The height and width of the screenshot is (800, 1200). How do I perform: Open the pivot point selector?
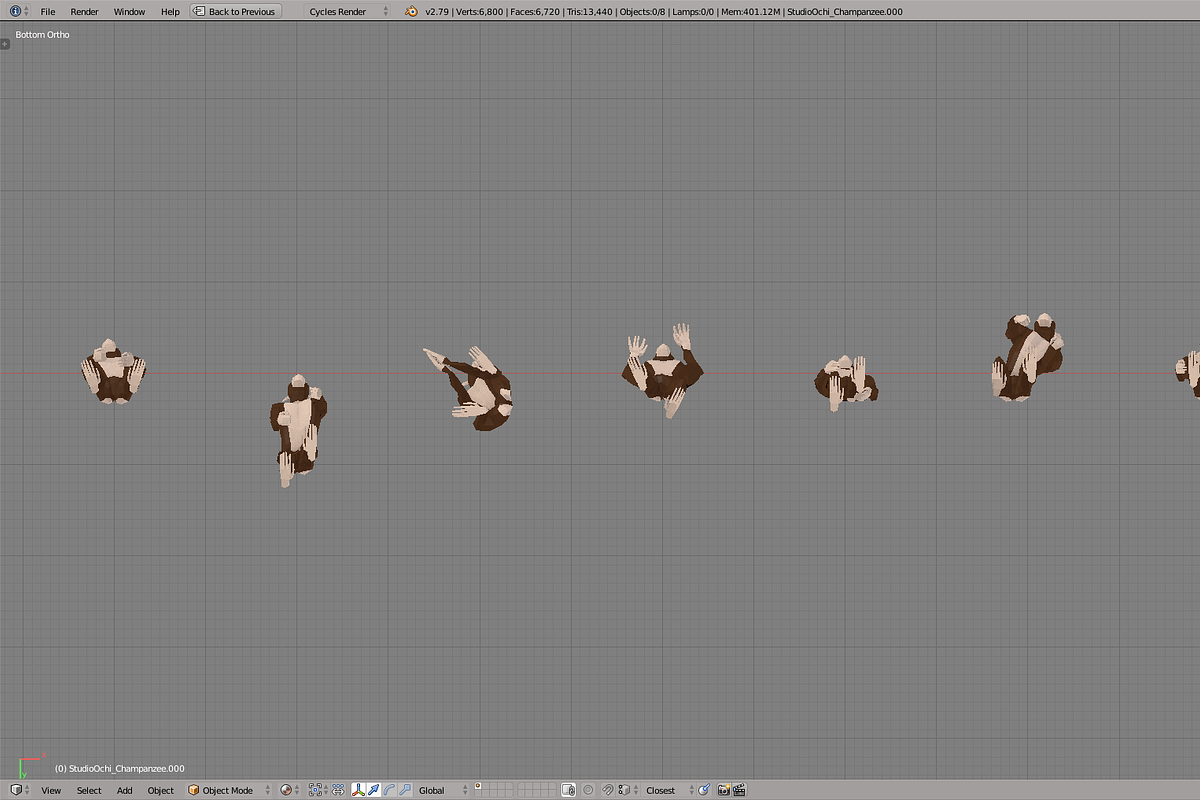[x=318, y=790]
